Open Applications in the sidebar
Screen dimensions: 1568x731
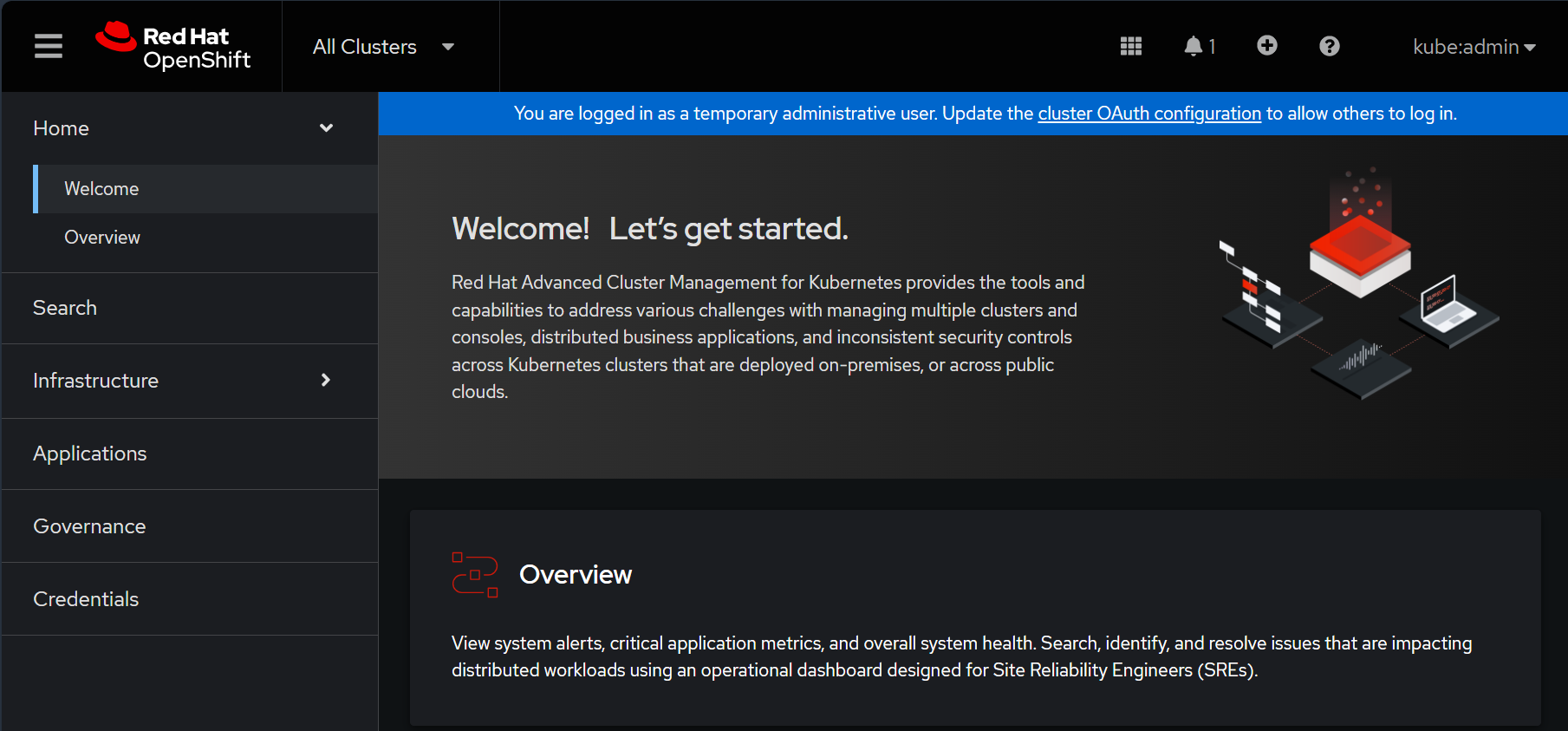tap(190, 454)
